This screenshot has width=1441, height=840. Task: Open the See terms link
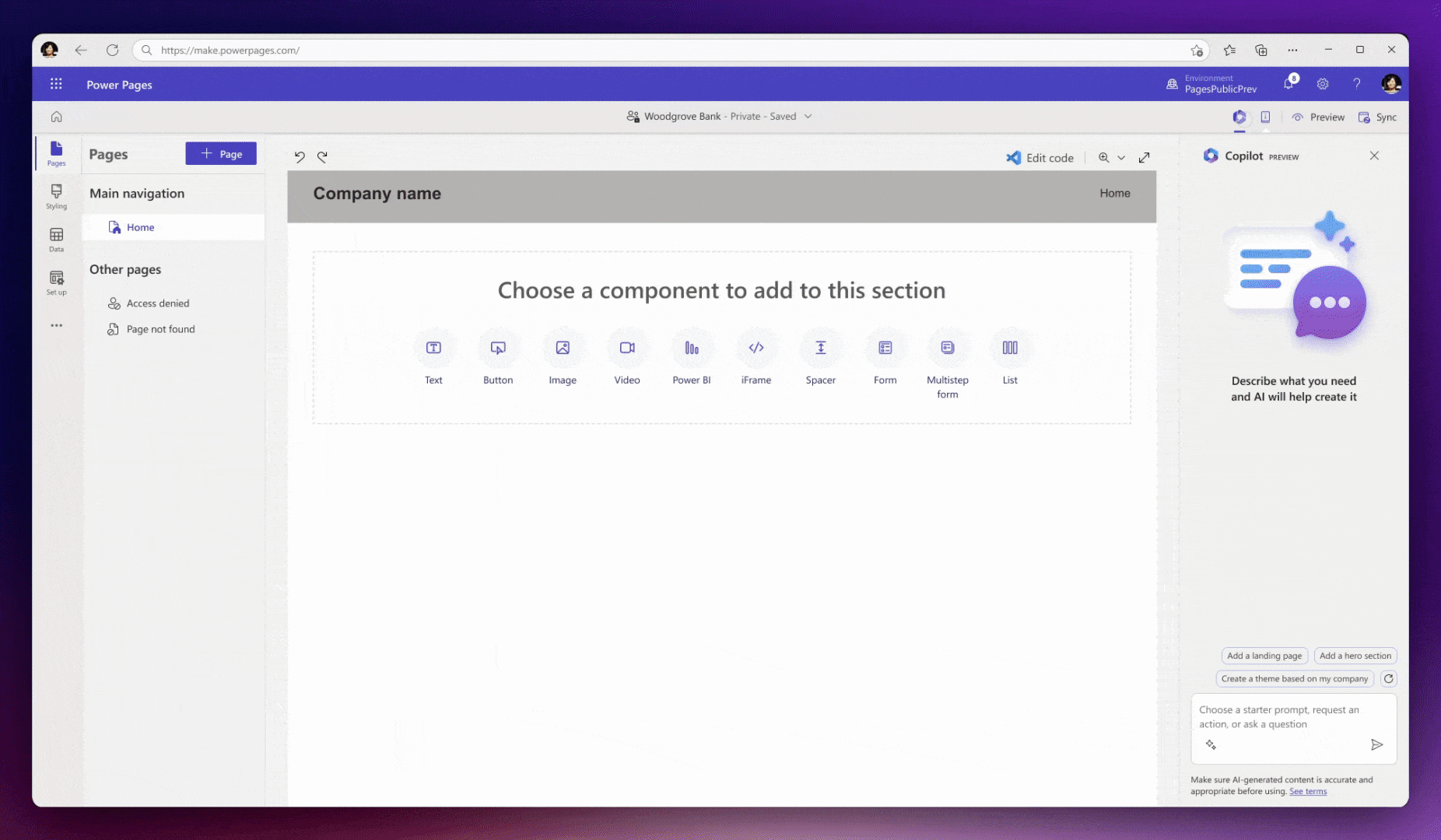tap(1309, 791)
